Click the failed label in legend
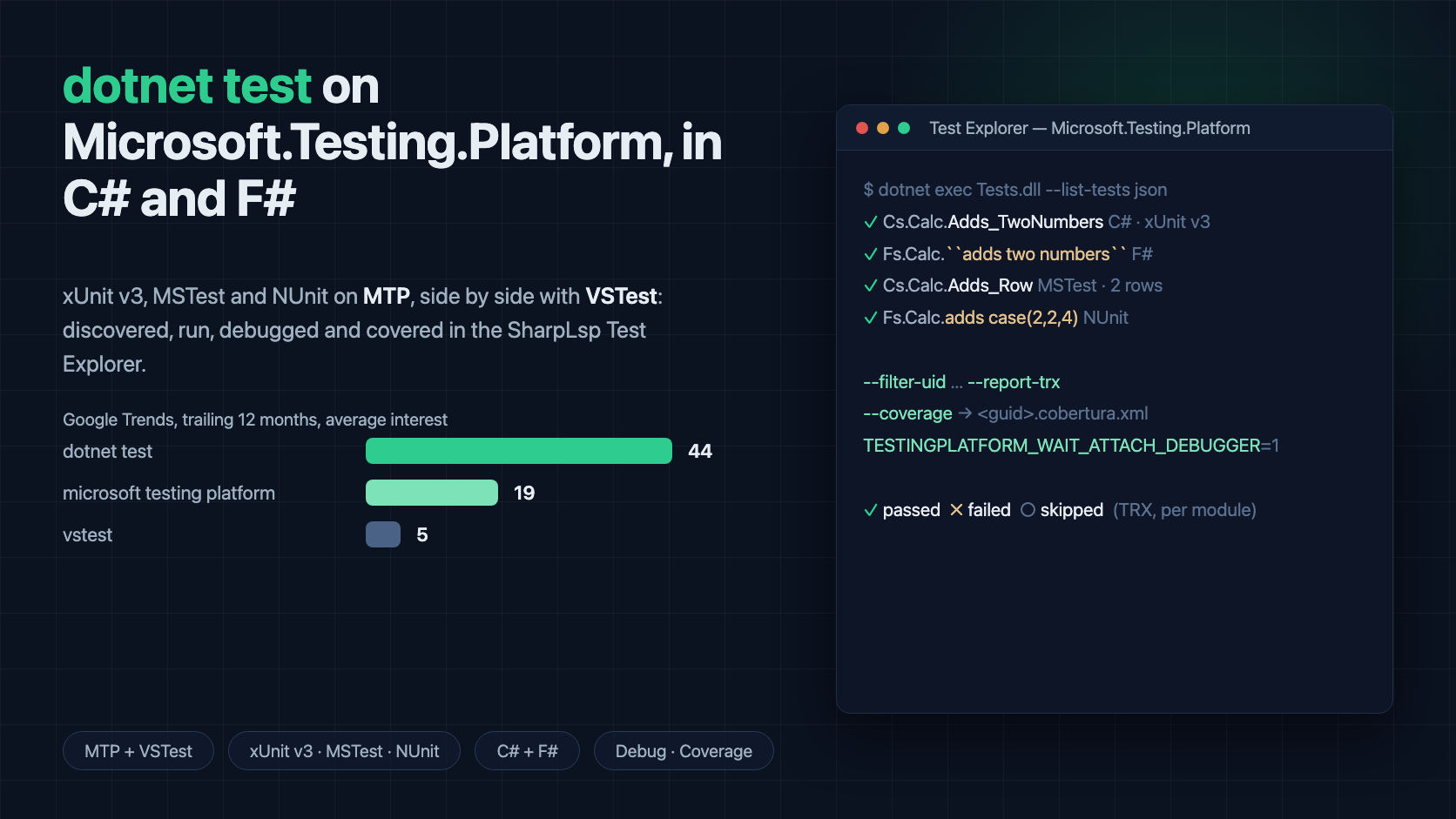This screenshot has height=819, width=1456. (989, 510)
